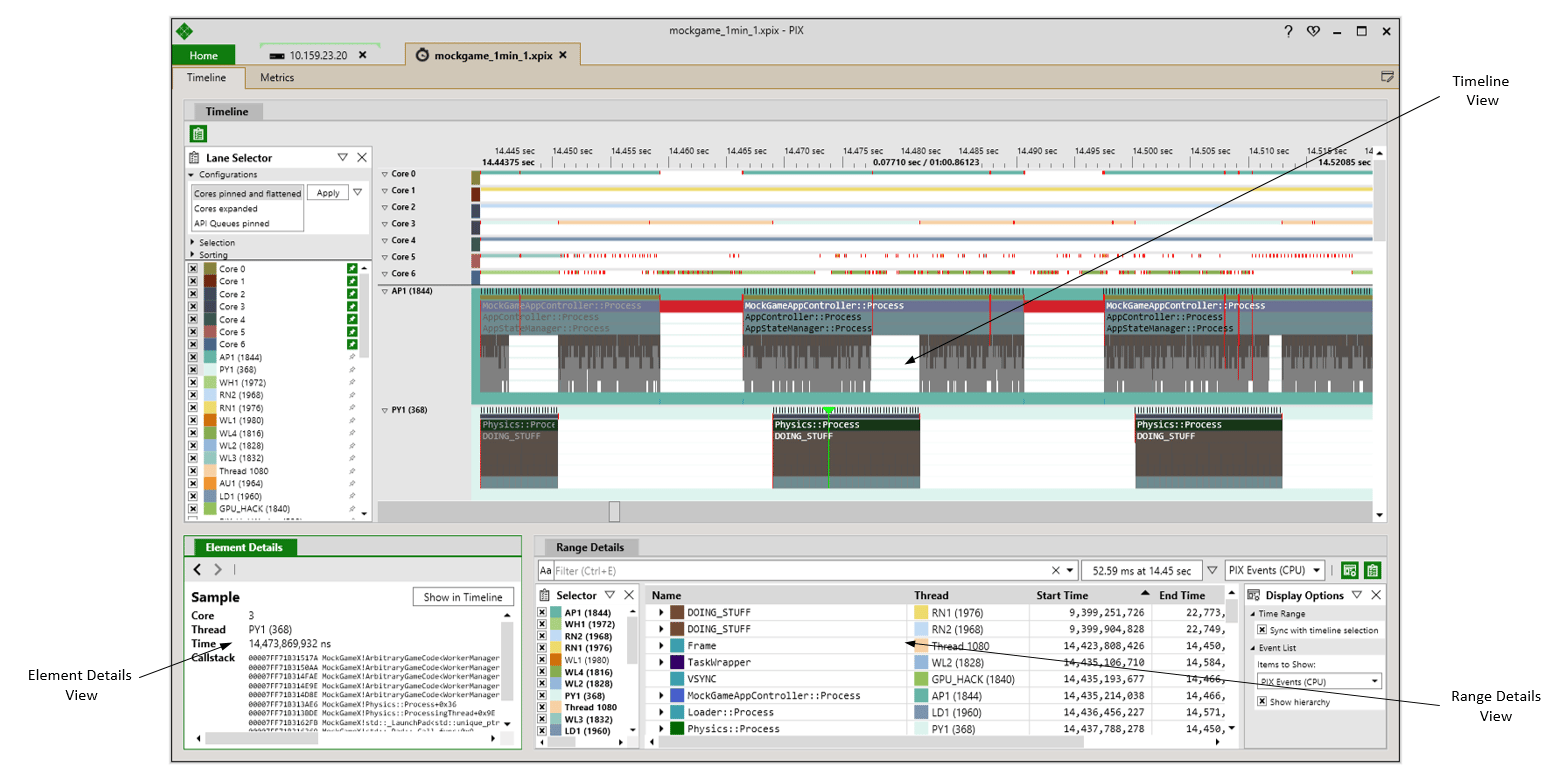1557x768 pixels.
Task: Switch to the Metrics tab
Action: (277, 77)
